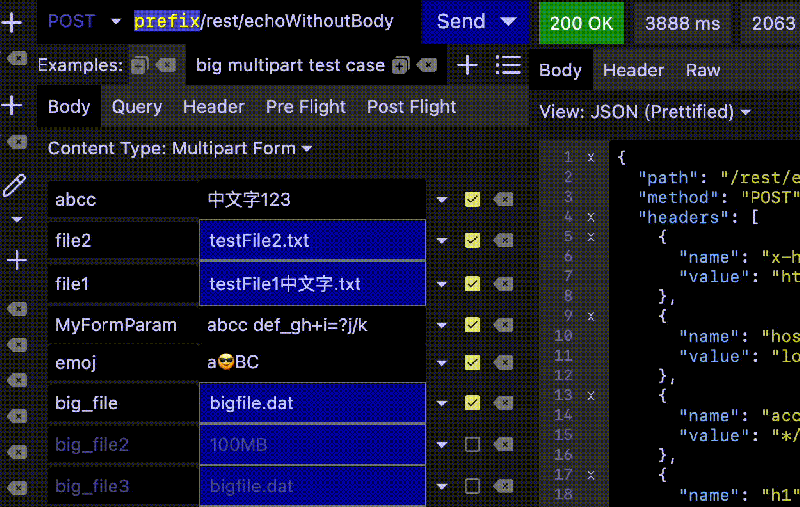
Task: Collapse fold marker on line 9
Action: (591, 316)
